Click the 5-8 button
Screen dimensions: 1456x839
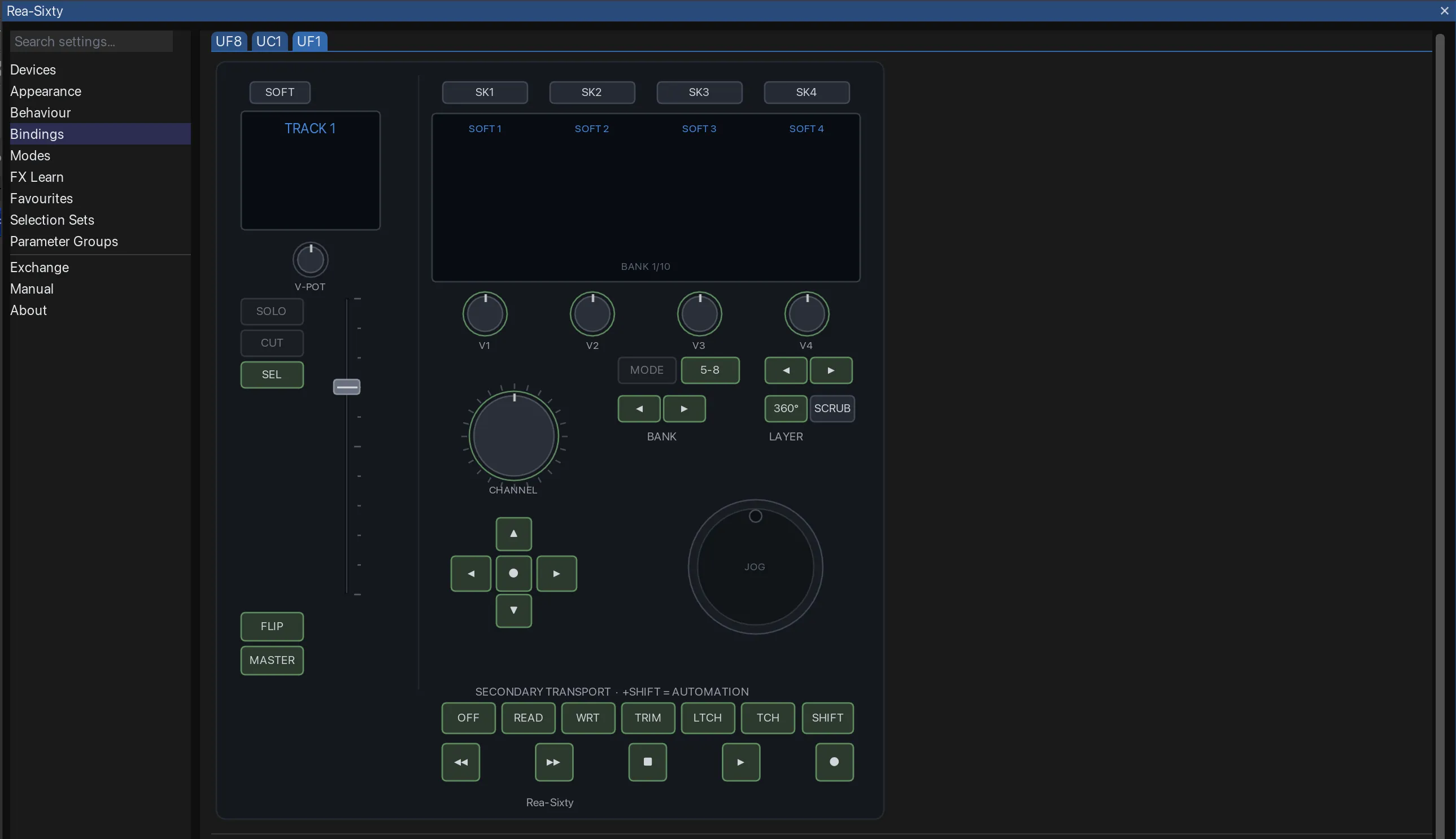pos(710,370)
